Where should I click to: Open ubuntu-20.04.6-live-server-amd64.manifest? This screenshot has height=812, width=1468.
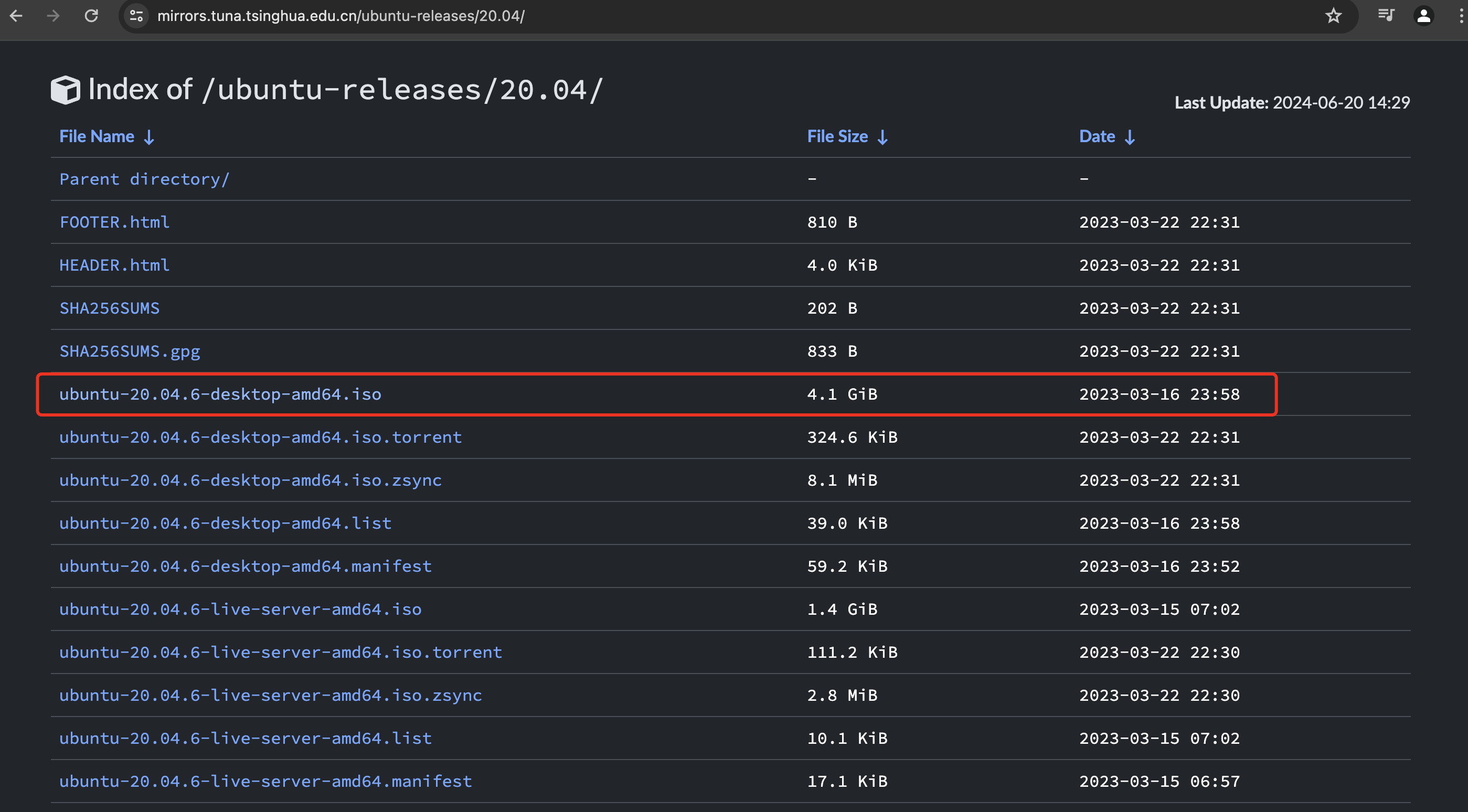pos(265,781)
